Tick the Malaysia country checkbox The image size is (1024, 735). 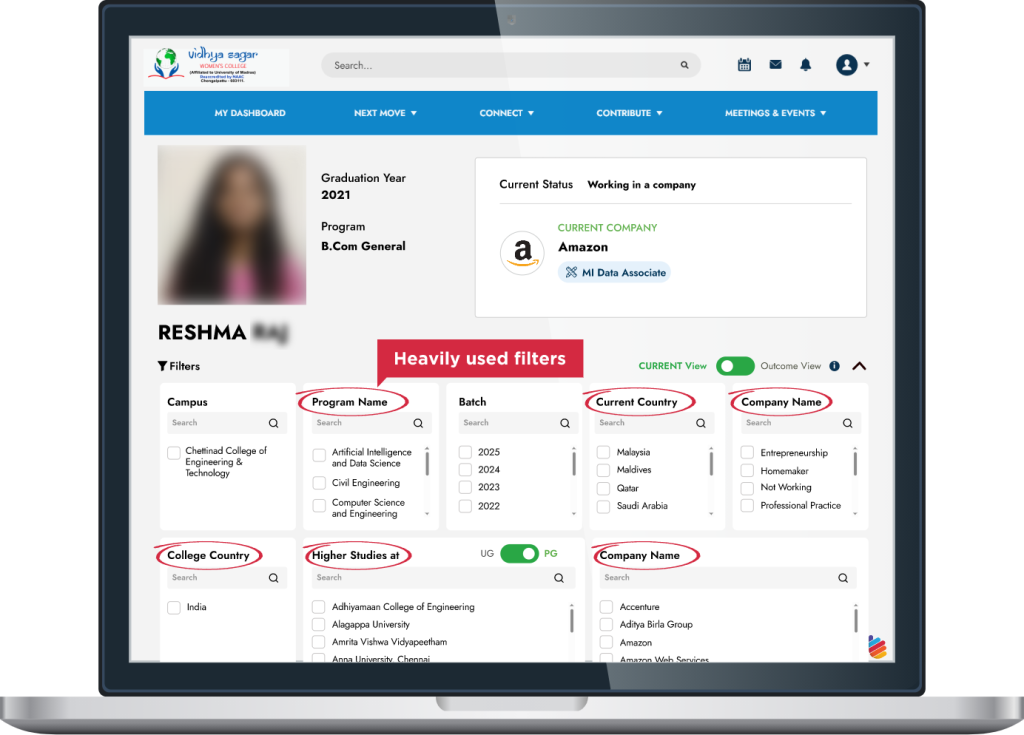tap(603, 452)
